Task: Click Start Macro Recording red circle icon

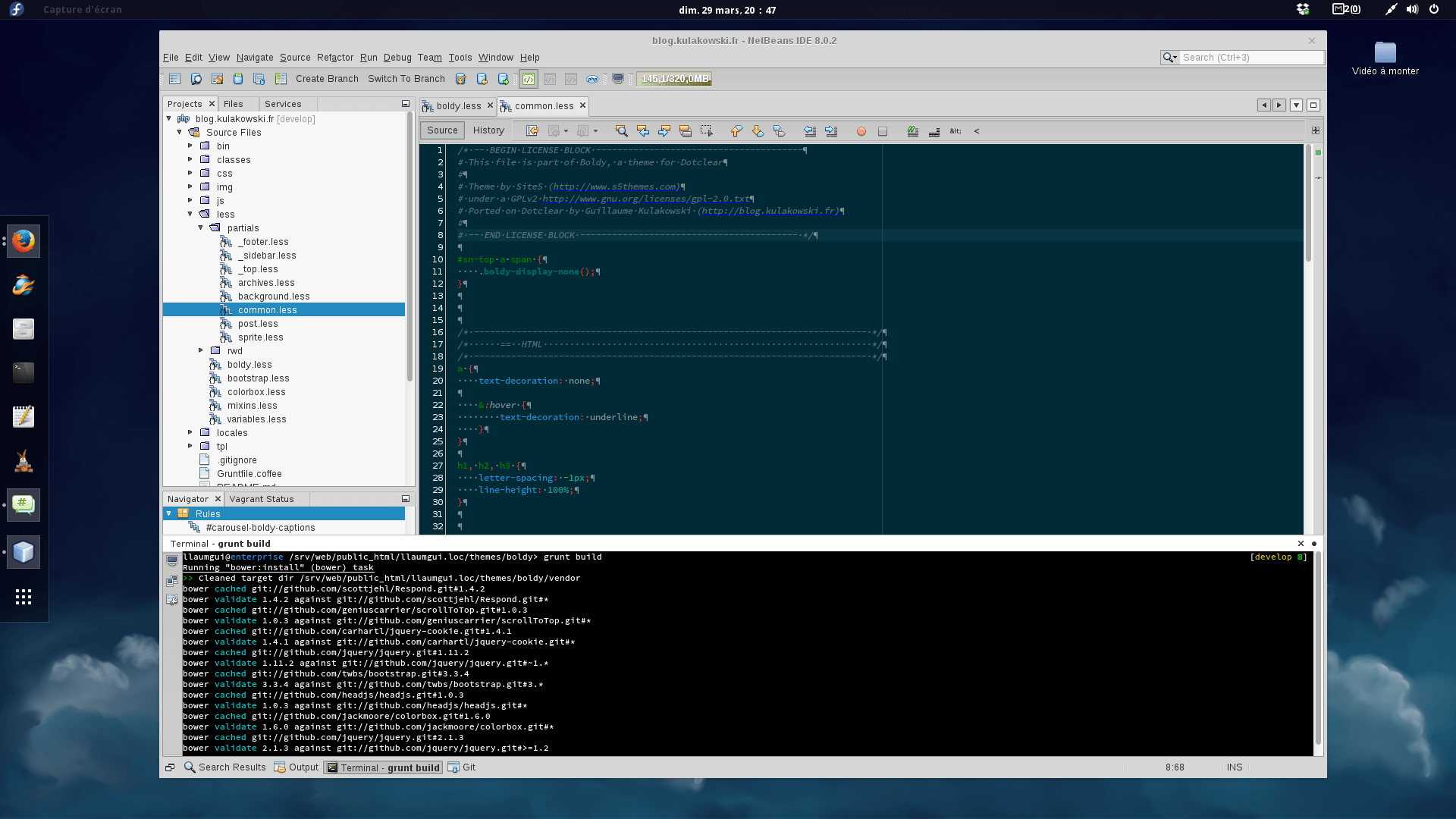Action: point(861,131)
